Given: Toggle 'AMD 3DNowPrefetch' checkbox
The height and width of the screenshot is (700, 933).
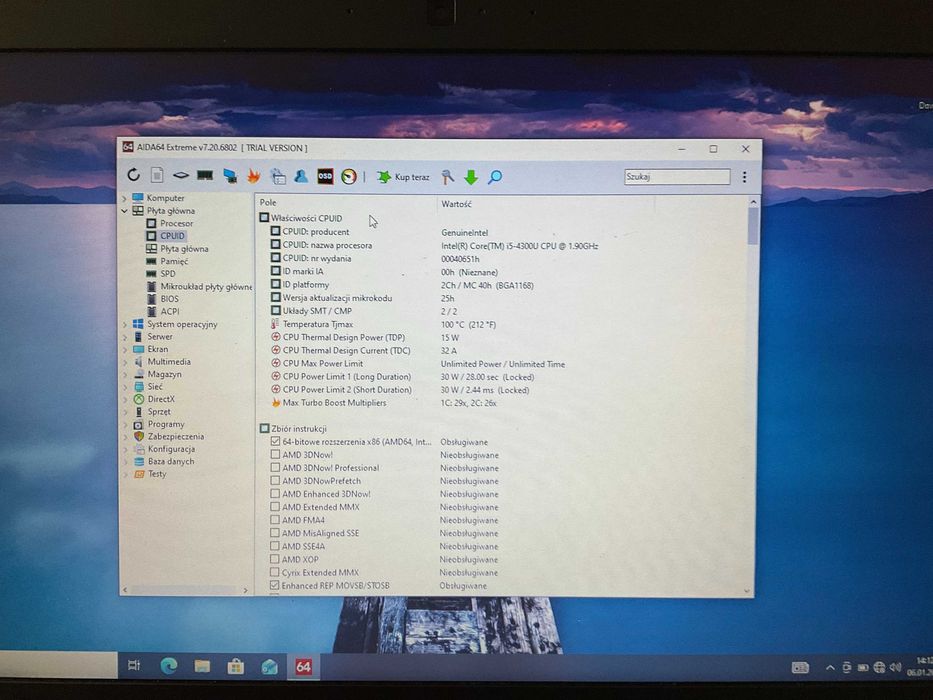Looking at the screenshot, I should [275, 480].
